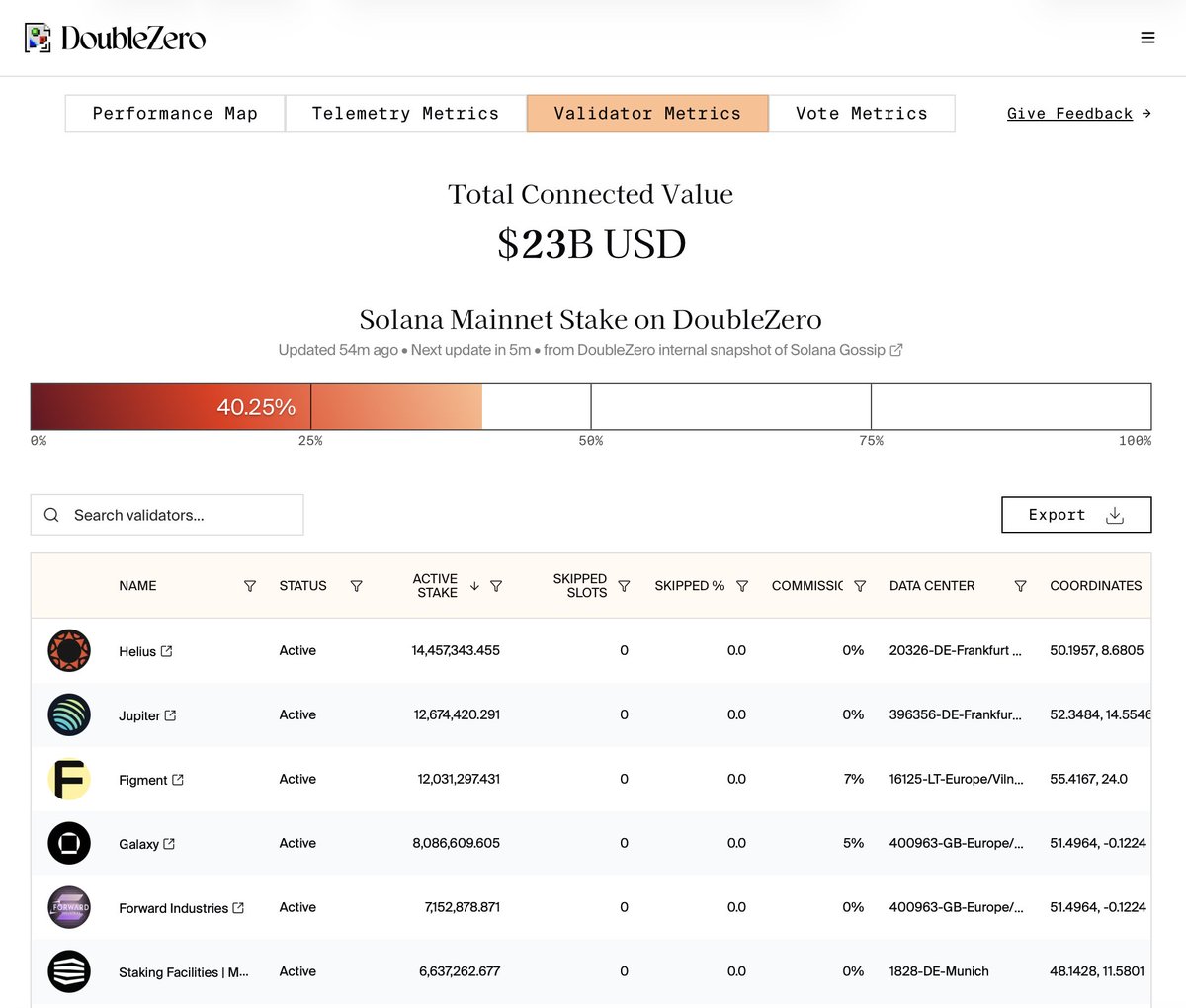
Task: Click Galaxy's 5% commission cell
Action: point(854,843)
